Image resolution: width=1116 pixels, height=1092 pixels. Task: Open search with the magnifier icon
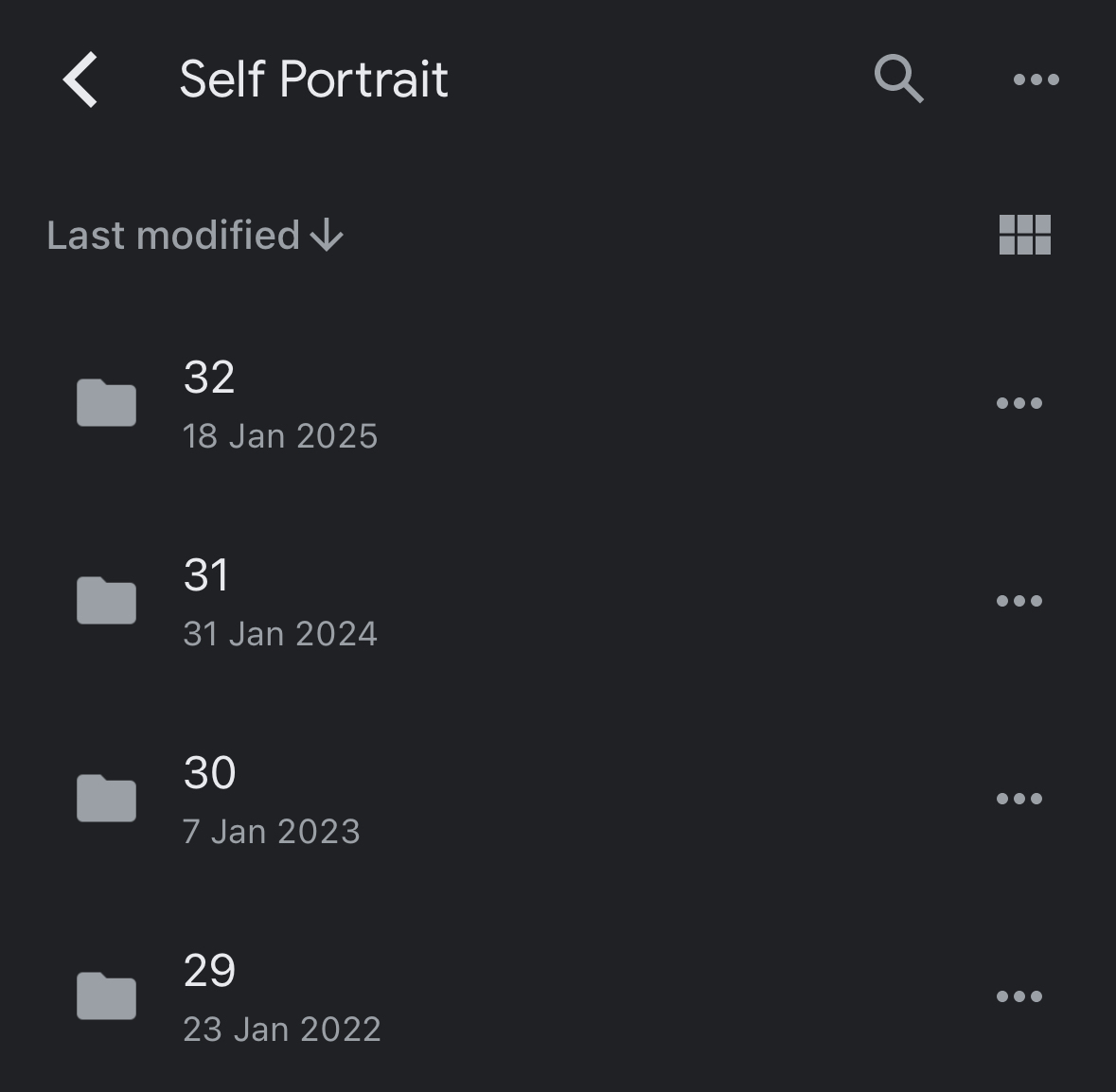[x=898, y=79]
